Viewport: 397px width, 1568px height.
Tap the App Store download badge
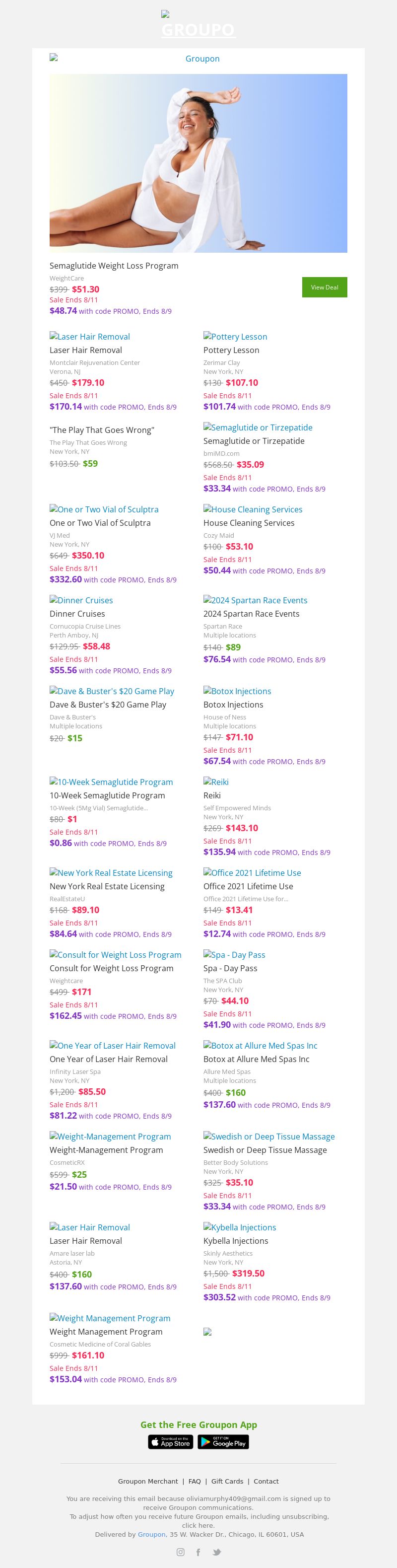pos(171,1442)
